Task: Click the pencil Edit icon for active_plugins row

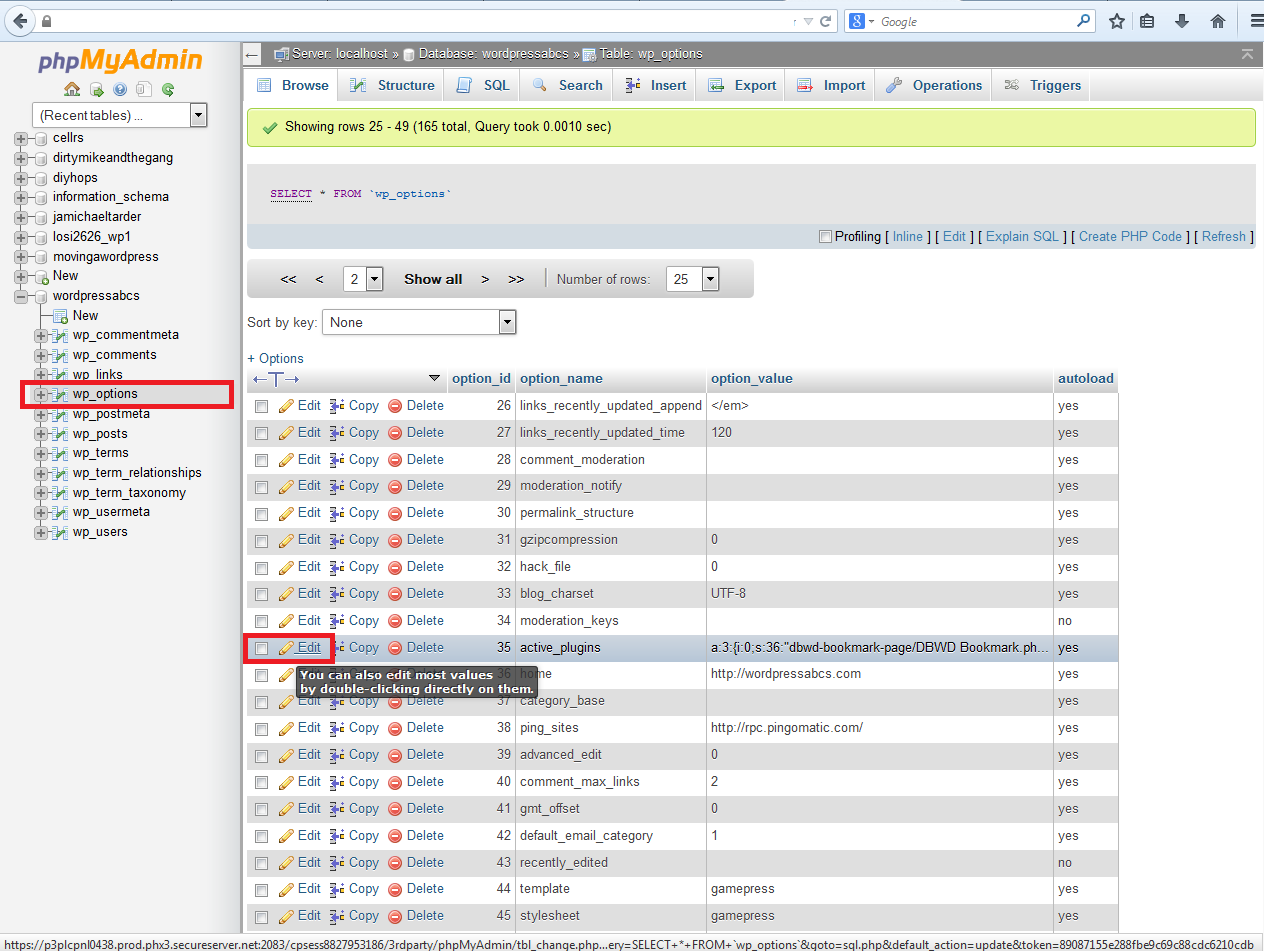Action: coord(286,648)
